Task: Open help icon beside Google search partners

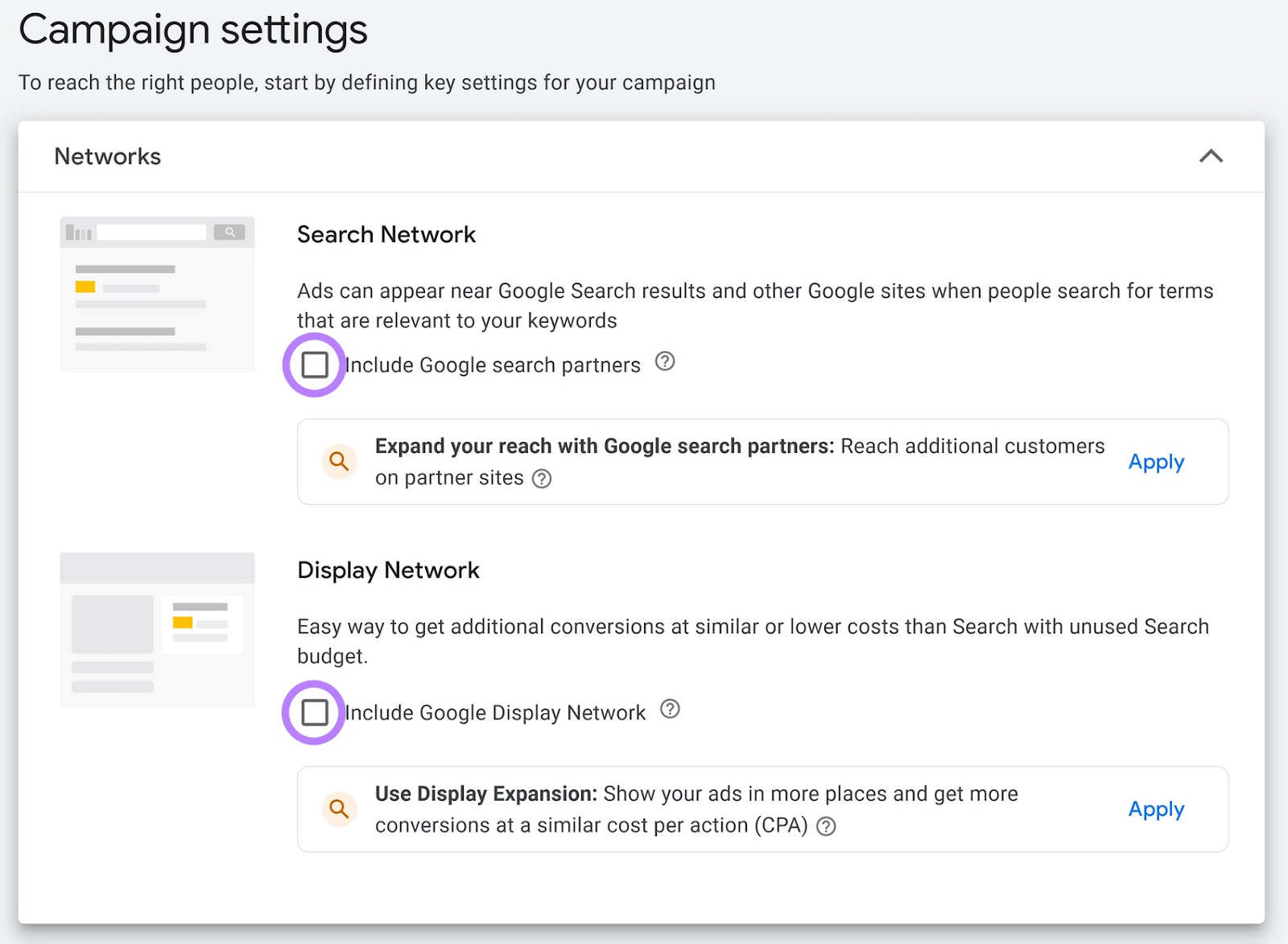Action: tap(665, 361)
